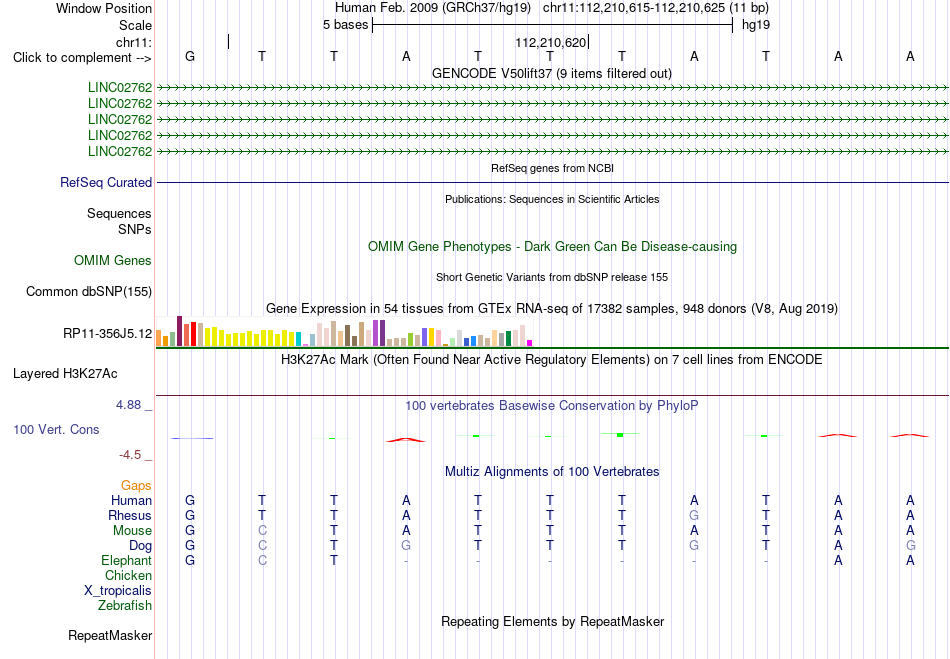Click the SNPs track label
Viewport: 950px width, 659px height.
[135, 230]
